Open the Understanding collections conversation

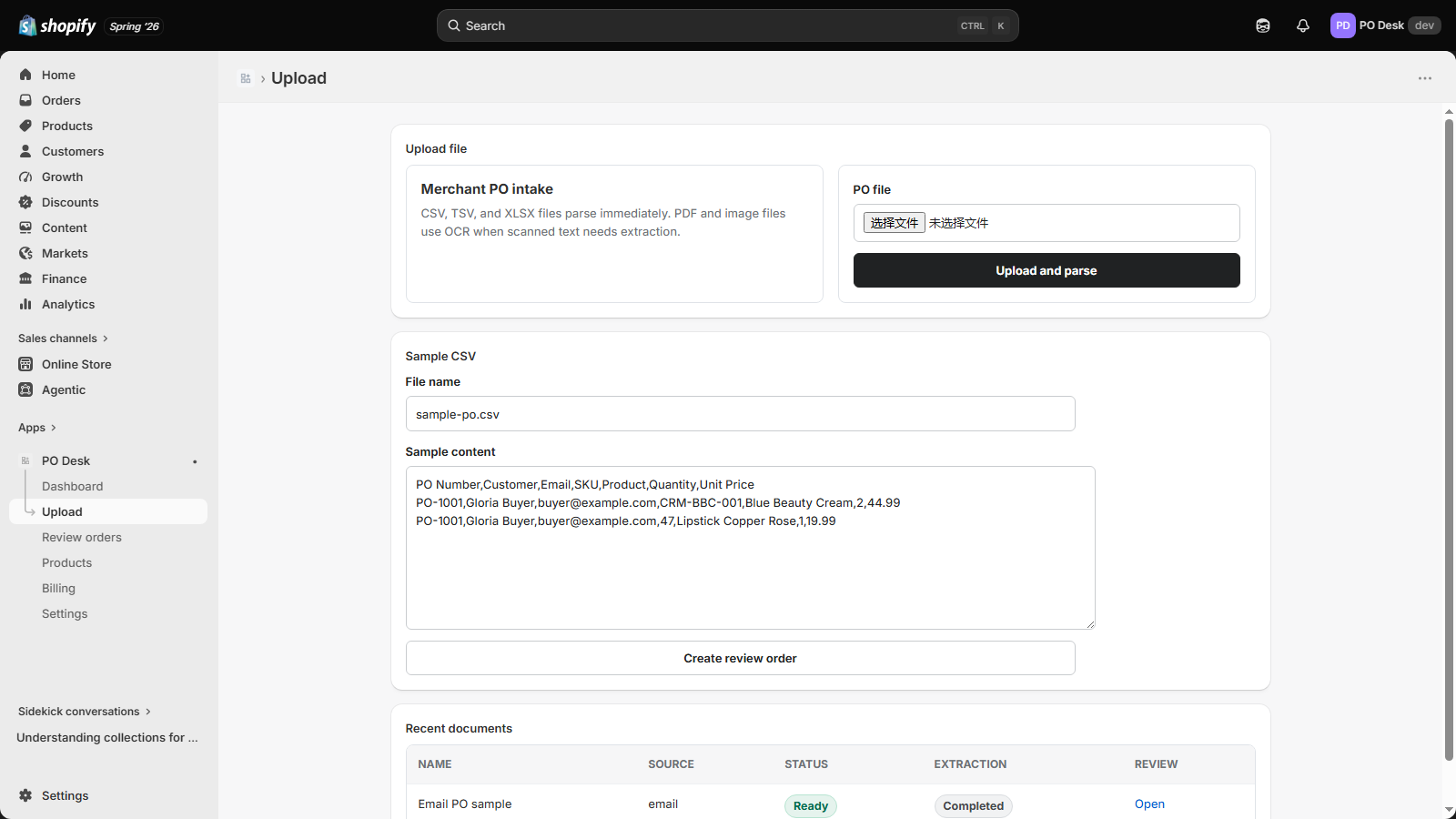click(107, 737)
